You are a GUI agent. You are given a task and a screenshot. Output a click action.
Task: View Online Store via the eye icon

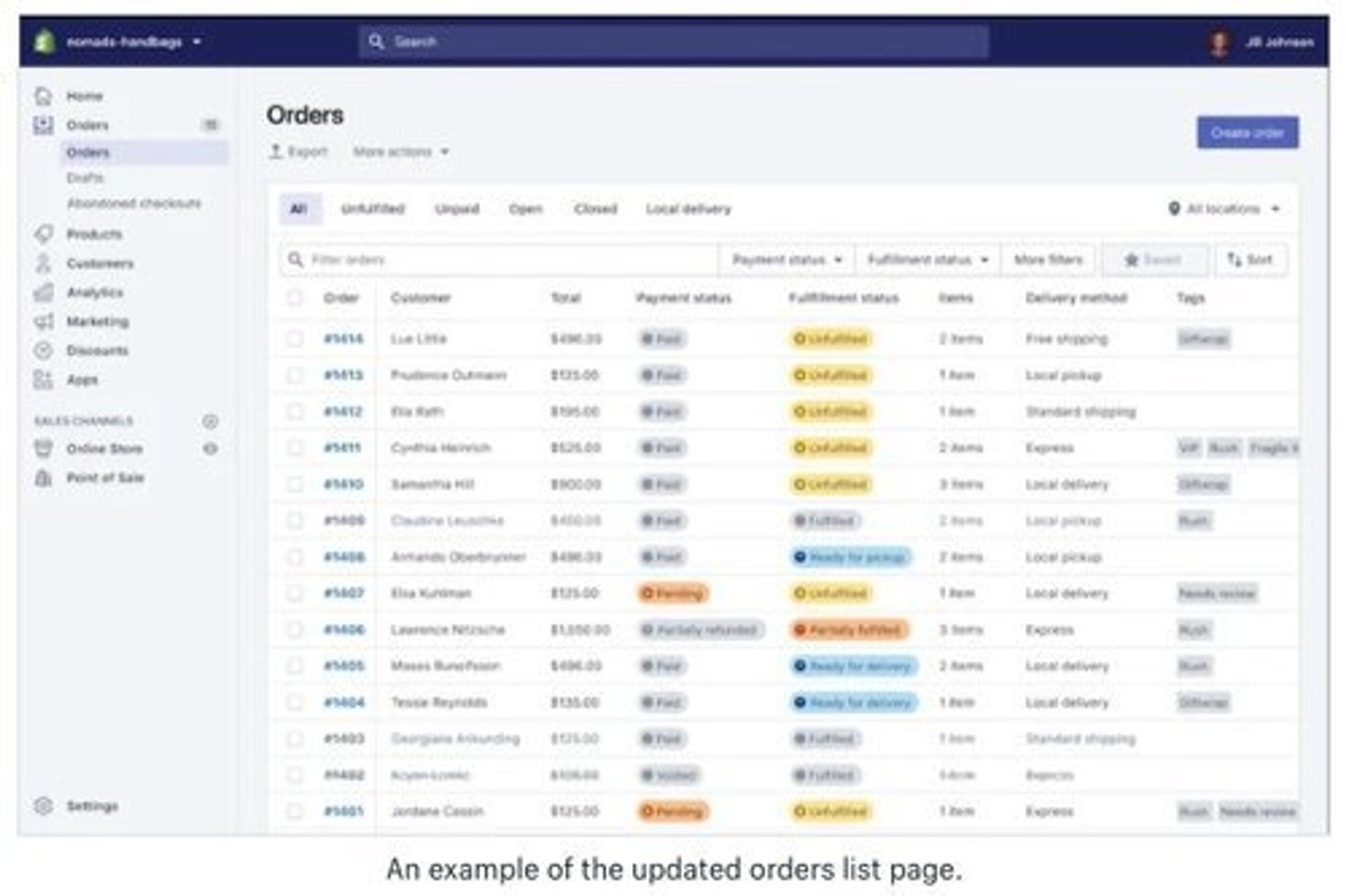211,449
